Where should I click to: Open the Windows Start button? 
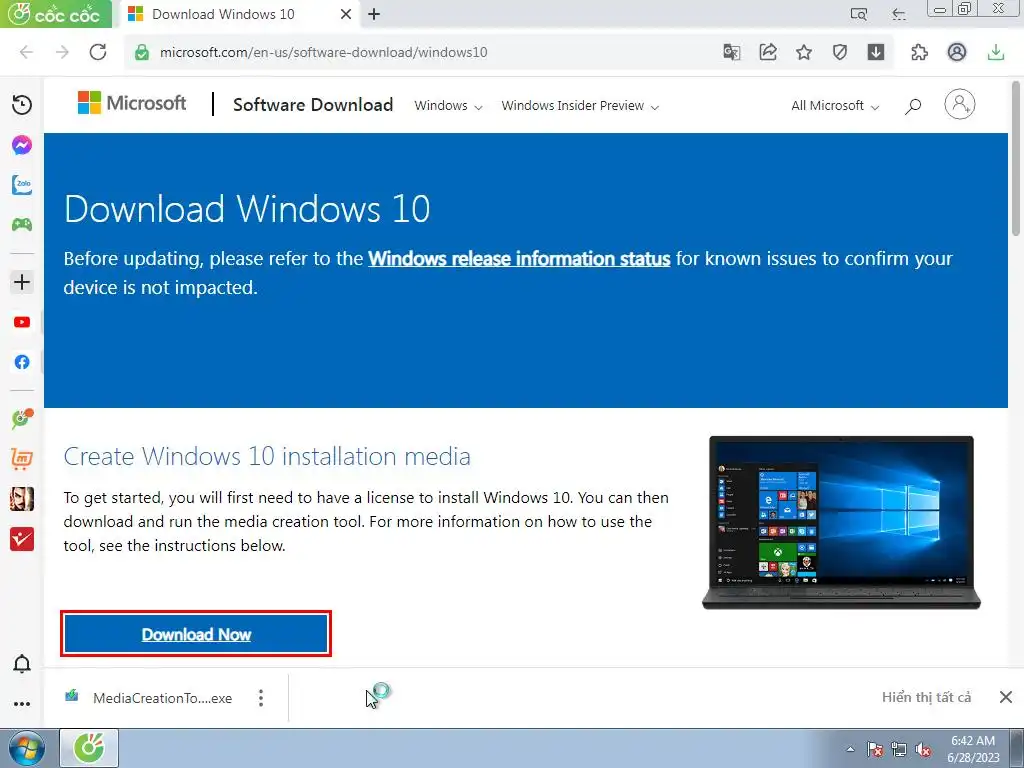(26, 748)
